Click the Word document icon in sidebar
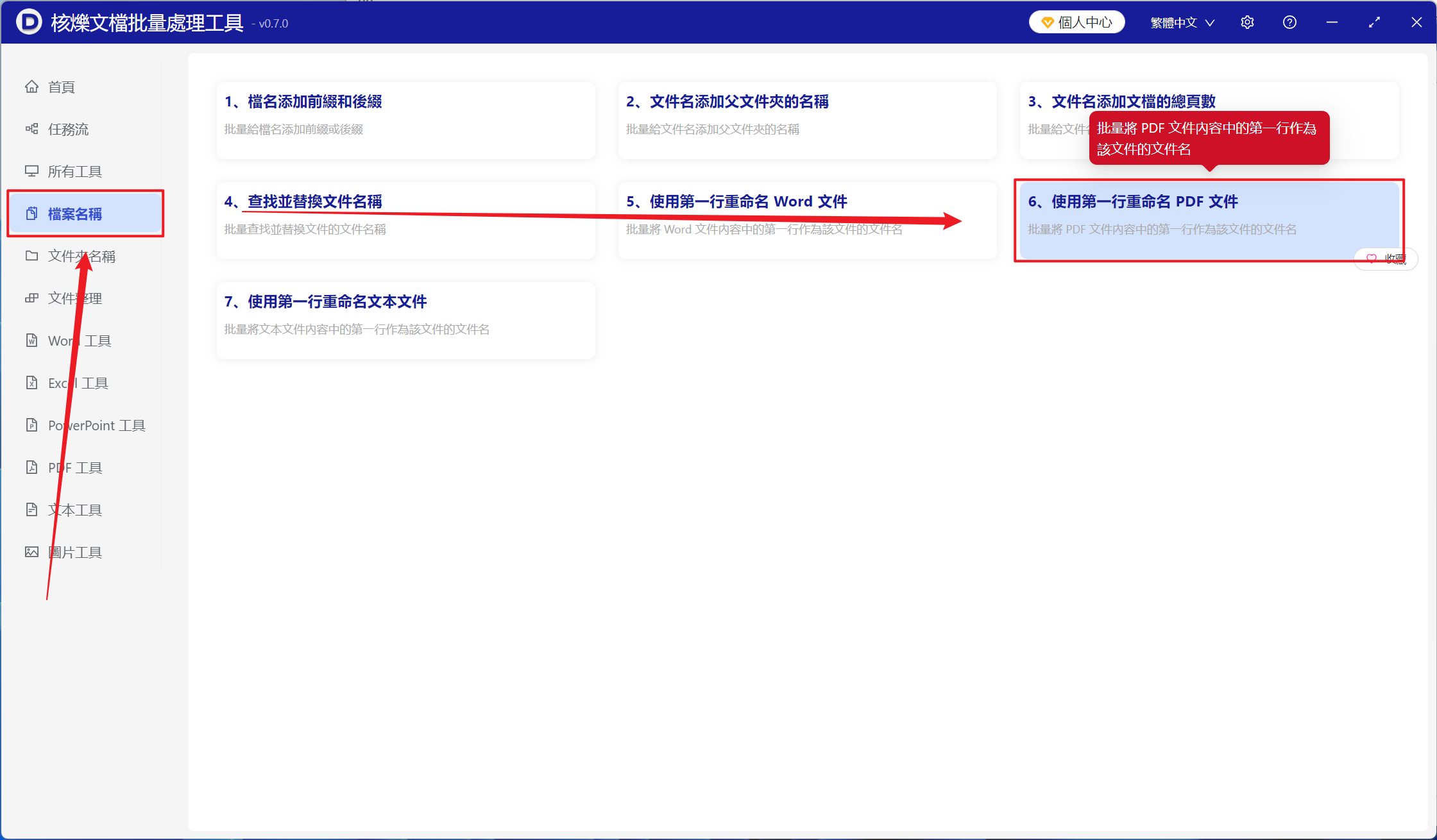 [x=31, y=340]
